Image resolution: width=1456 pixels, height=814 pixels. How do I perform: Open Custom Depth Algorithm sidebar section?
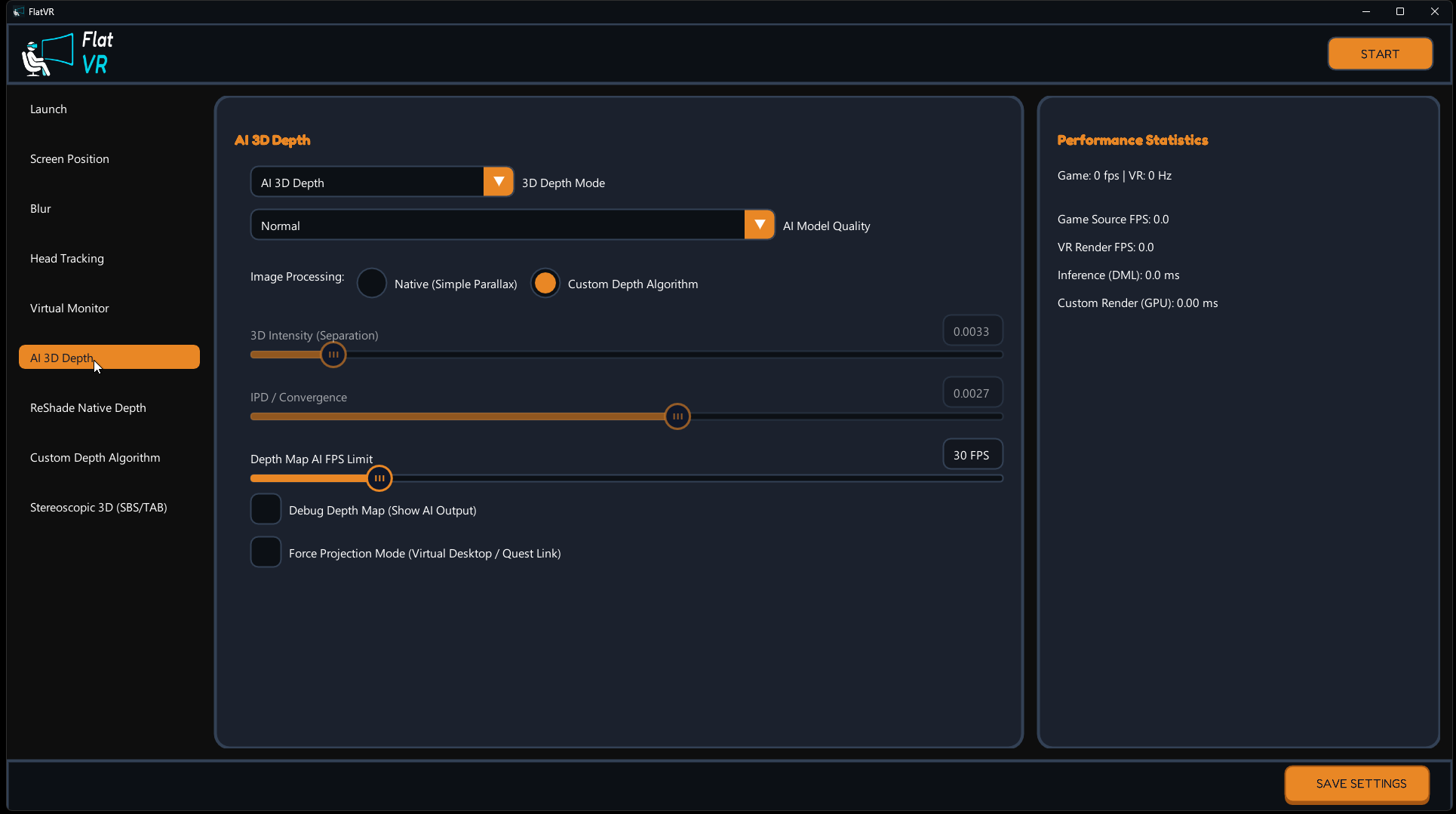109,457
